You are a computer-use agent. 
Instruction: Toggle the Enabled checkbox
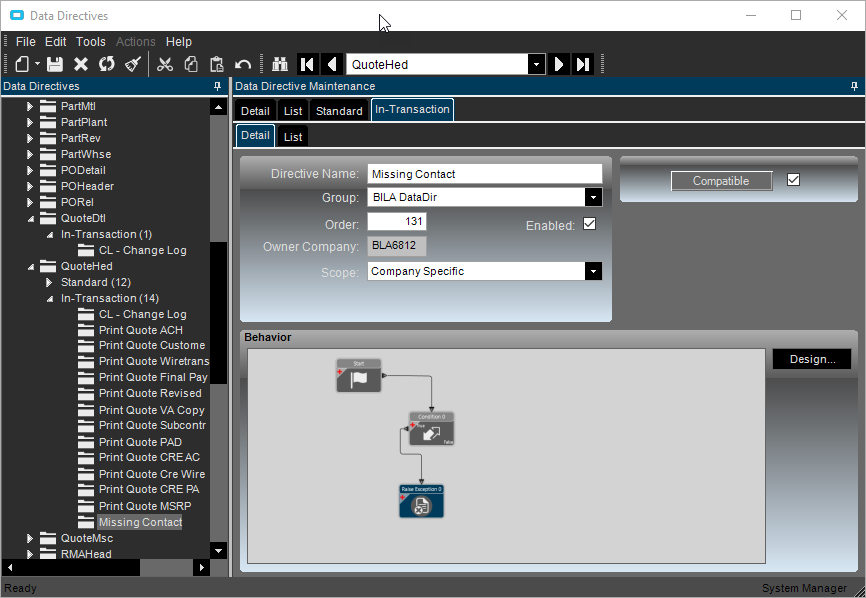pos(589,224)
